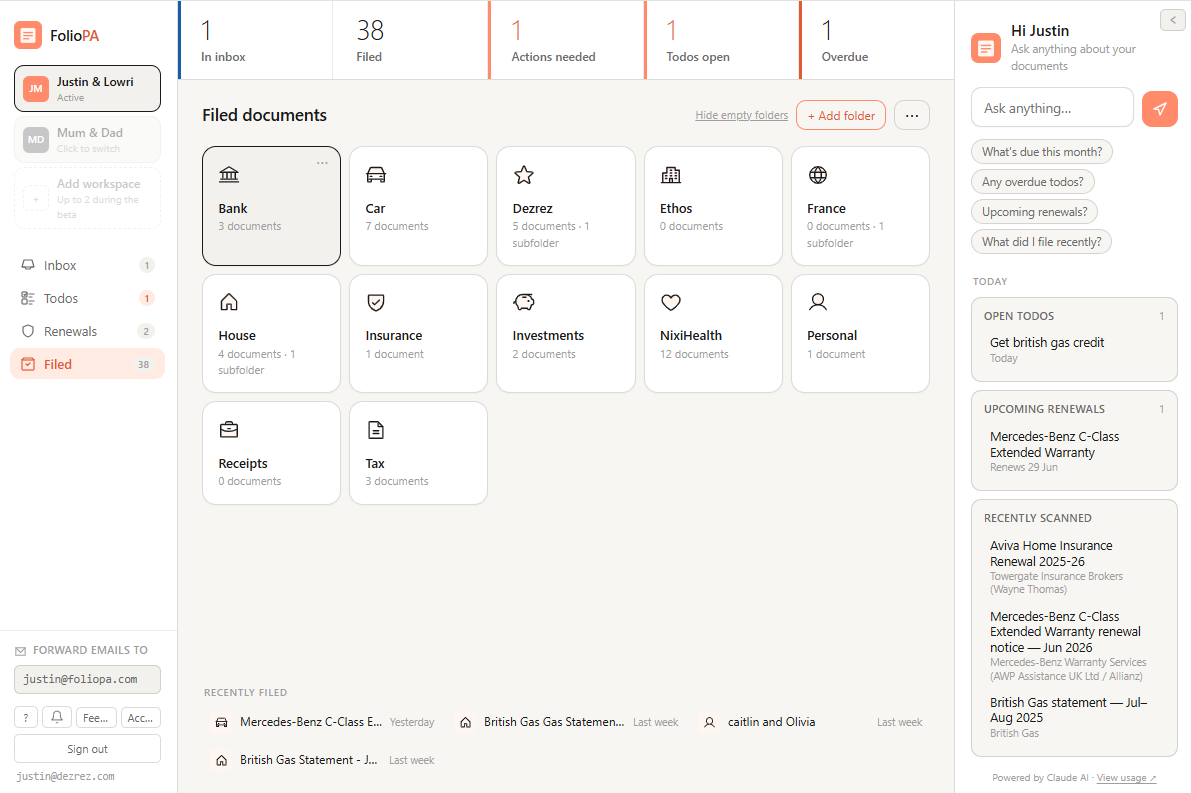Open the 'Overdue' stat tile
The height and width of the screenshot is (793, 1191).
click(877, 40)
